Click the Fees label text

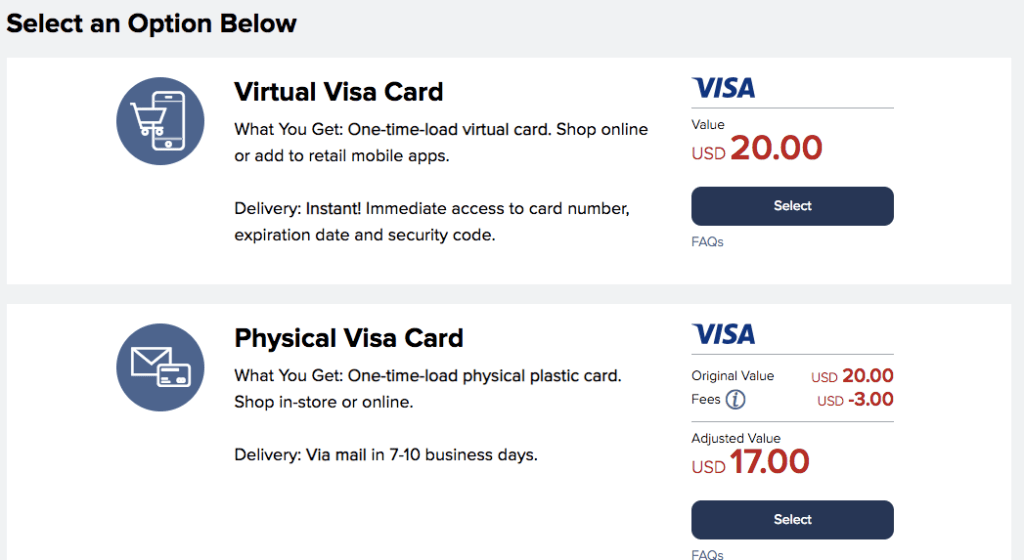point(706,399)
